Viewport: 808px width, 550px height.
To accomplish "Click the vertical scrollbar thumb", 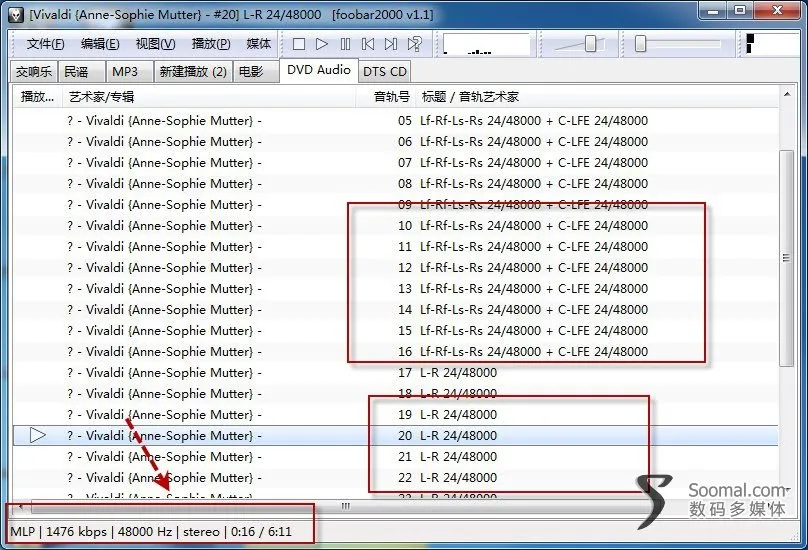I will 786,258.
